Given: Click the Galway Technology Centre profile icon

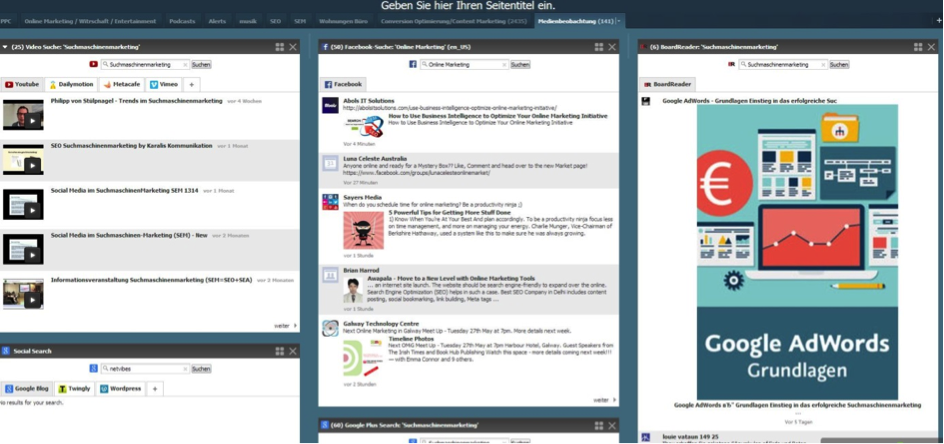Looking at the screenshot, I should (330, 328).
